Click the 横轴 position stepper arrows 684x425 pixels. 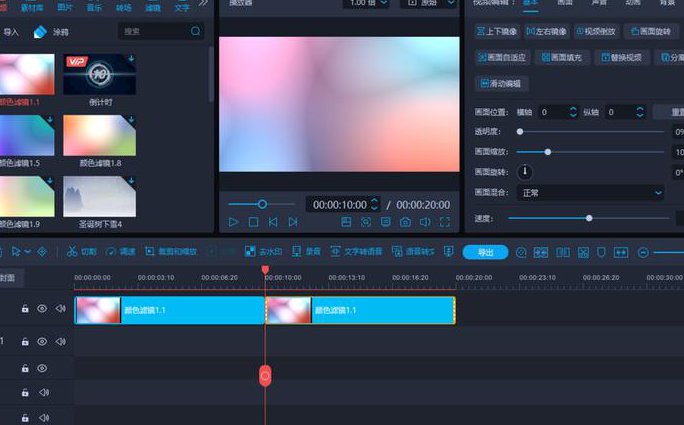(573, 112)
